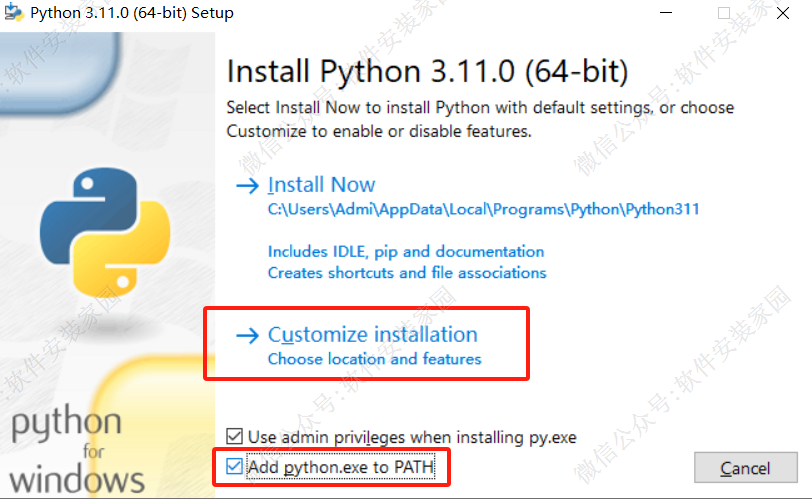
Task: Uncheck 'Use admin privileges when installing py.exe'
Action: point(235,437)
